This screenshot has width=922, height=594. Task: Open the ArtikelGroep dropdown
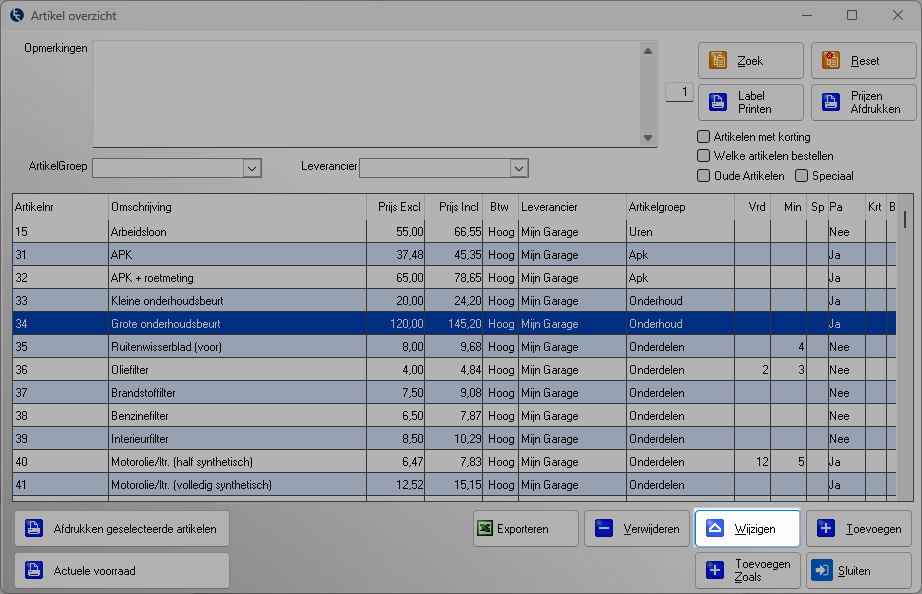(x=252, y=168)
